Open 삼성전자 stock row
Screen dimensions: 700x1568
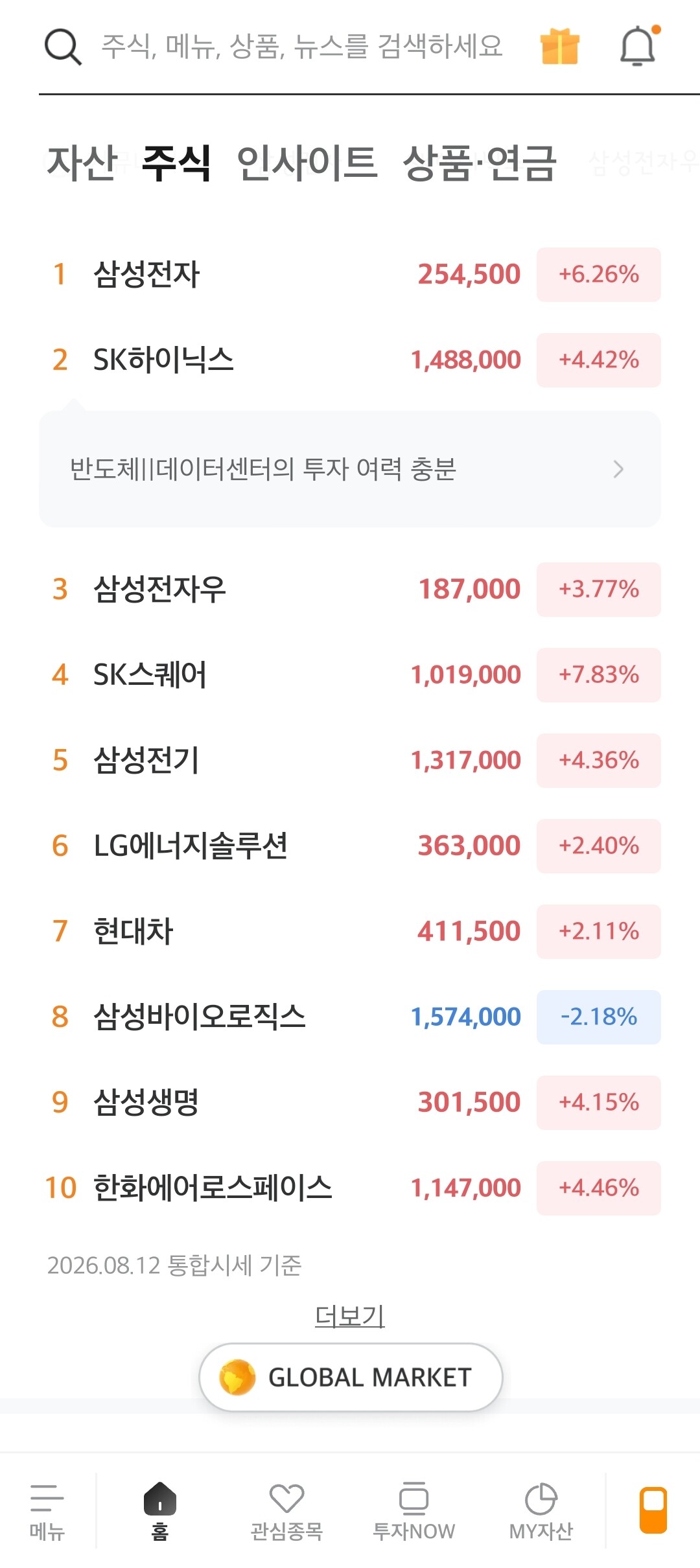(x=350, y=275)
